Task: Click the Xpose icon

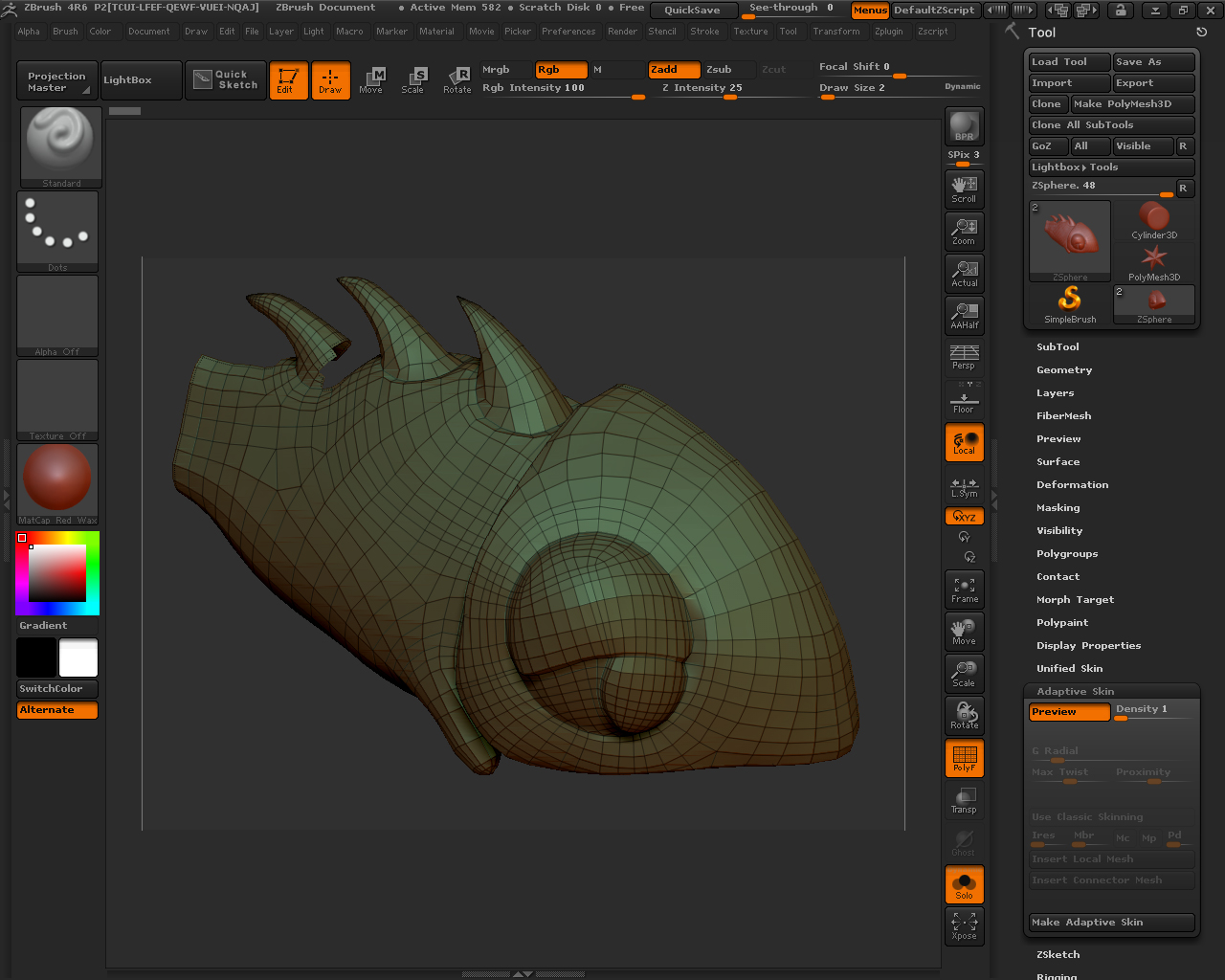Action: click(964, 925)
